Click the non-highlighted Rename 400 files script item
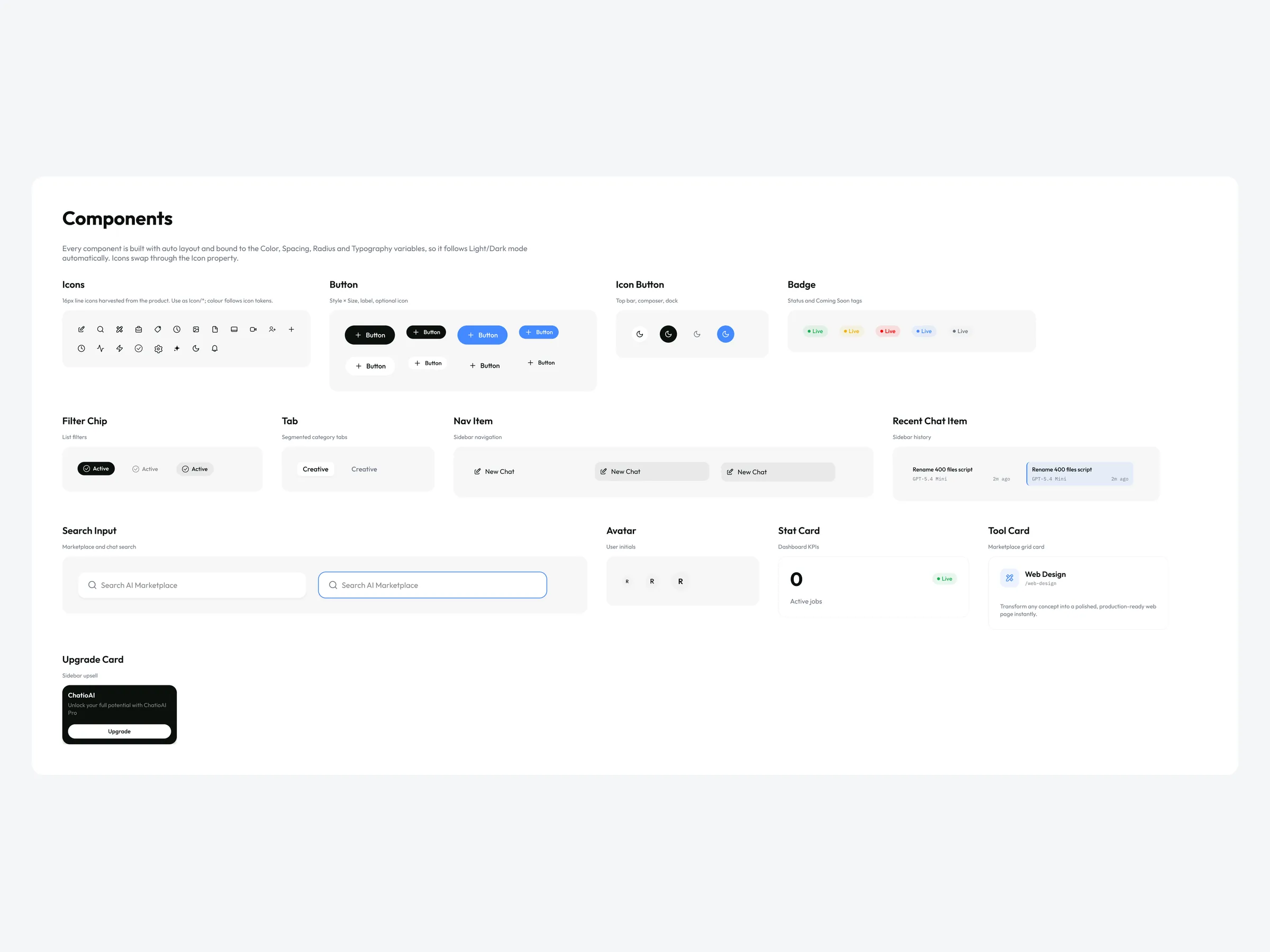The width and height of the screenshot is (1270, 952). (961, 474)
